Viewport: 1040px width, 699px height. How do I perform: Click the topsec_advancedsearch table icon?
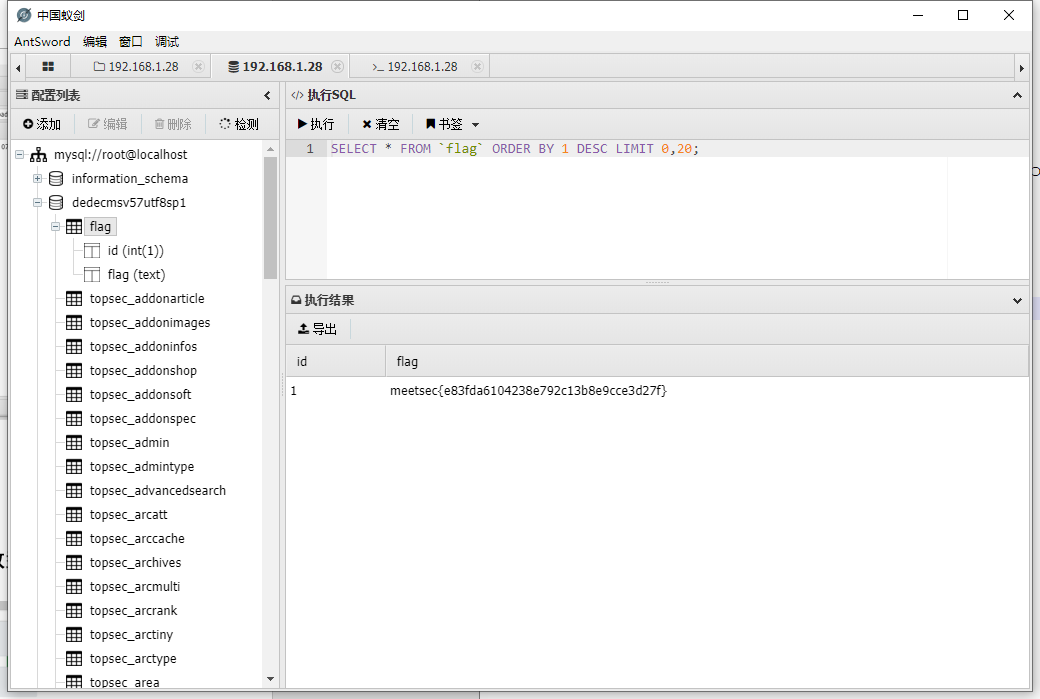coord(74,491)
